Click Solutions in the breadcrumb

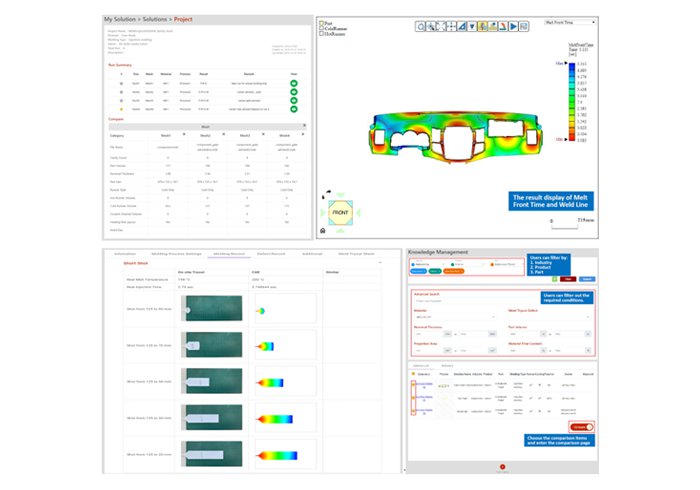click(154, 19)
